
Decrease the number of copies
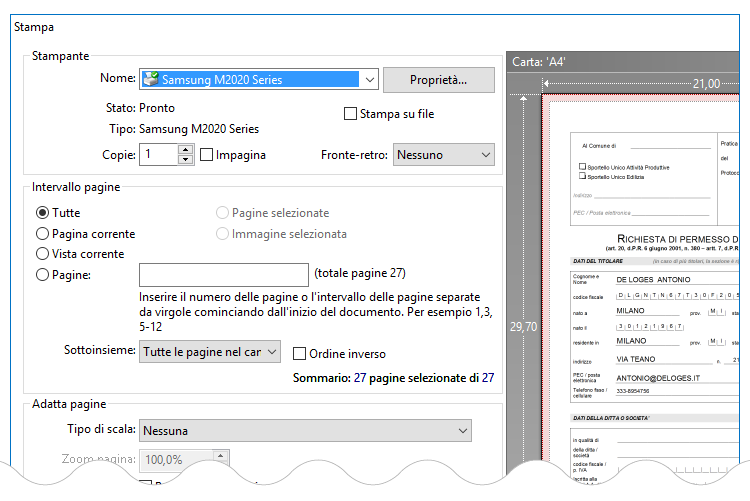(x=185, y=160)
